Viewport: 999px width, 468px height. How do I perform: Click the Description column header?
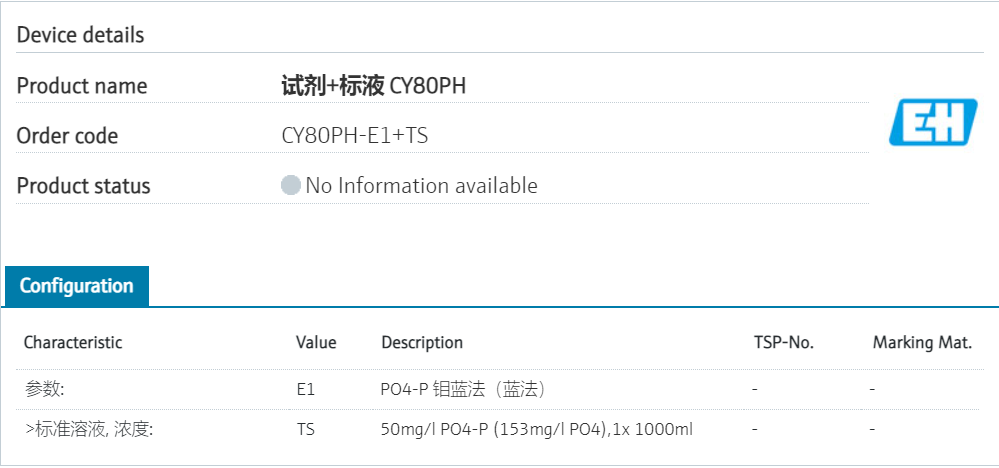point(422,342)
